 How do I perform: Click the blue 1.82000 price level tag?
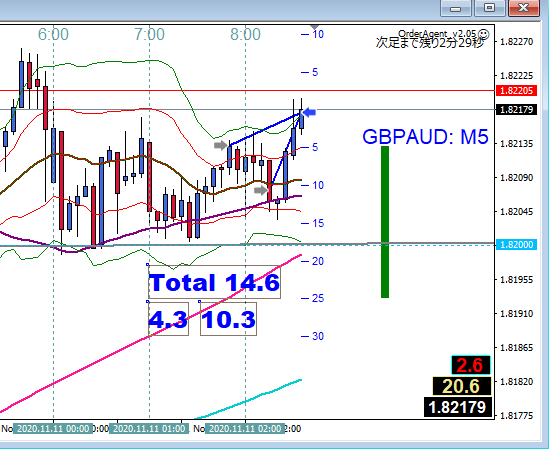(516, 244)
